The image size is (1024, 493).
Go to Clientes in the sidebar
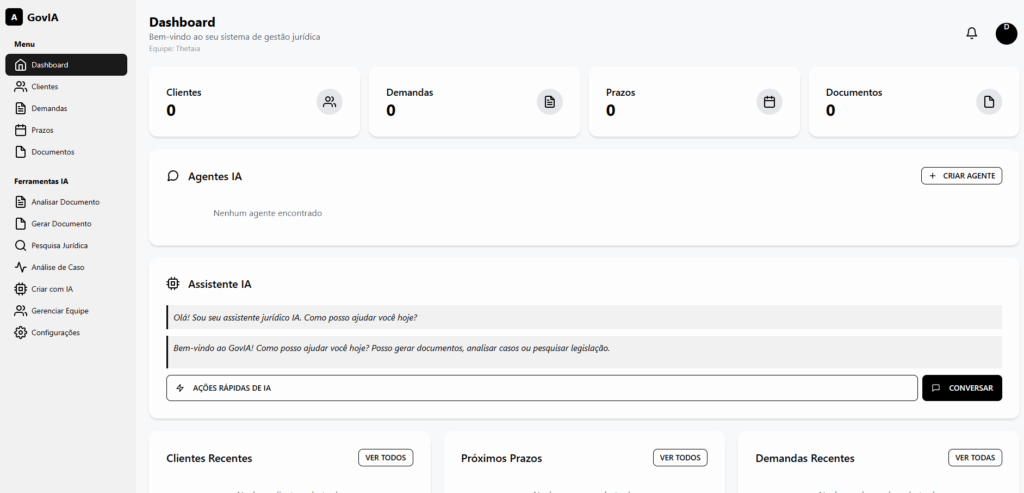pyautogui.click(x=44, y=87)
